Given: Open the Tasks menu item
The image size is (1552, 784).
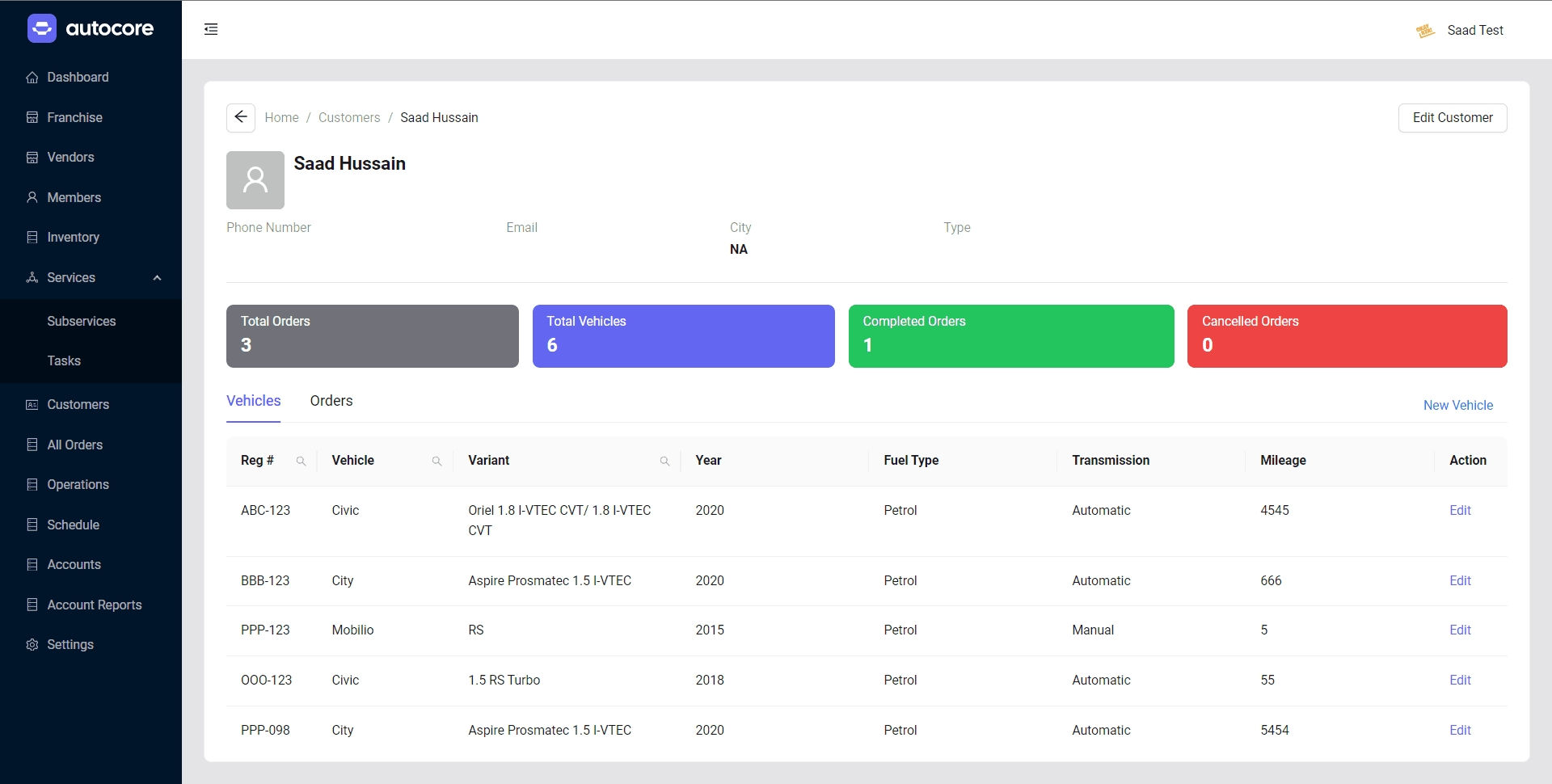Looking at the screenshot, I should pyautogui.click(x=64, y=360).
